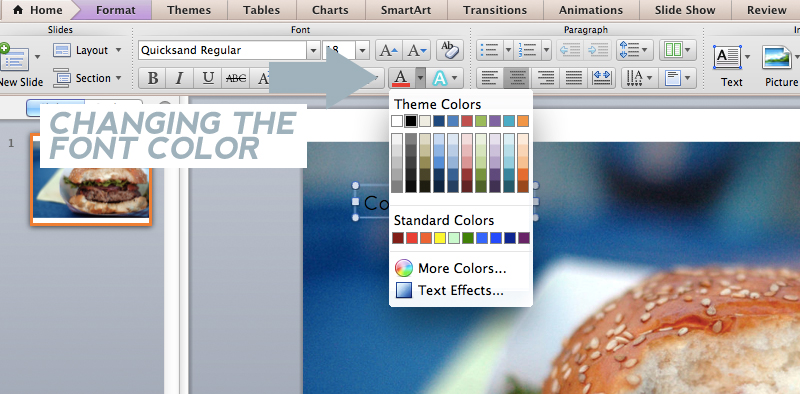Select yellow standard color swatch
This screenshot has height=394, width=800.
[440, 238]
